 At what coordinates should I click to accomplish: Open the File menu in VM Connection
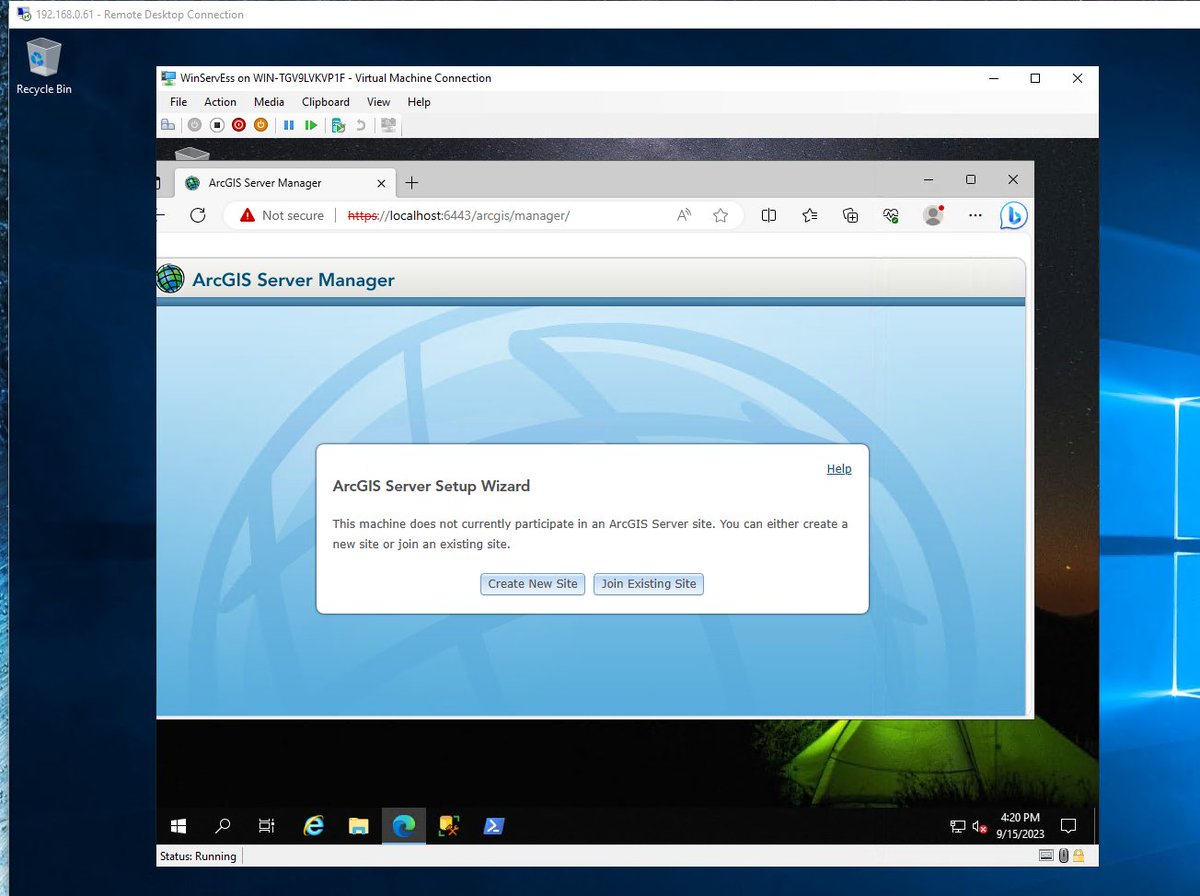178,102
